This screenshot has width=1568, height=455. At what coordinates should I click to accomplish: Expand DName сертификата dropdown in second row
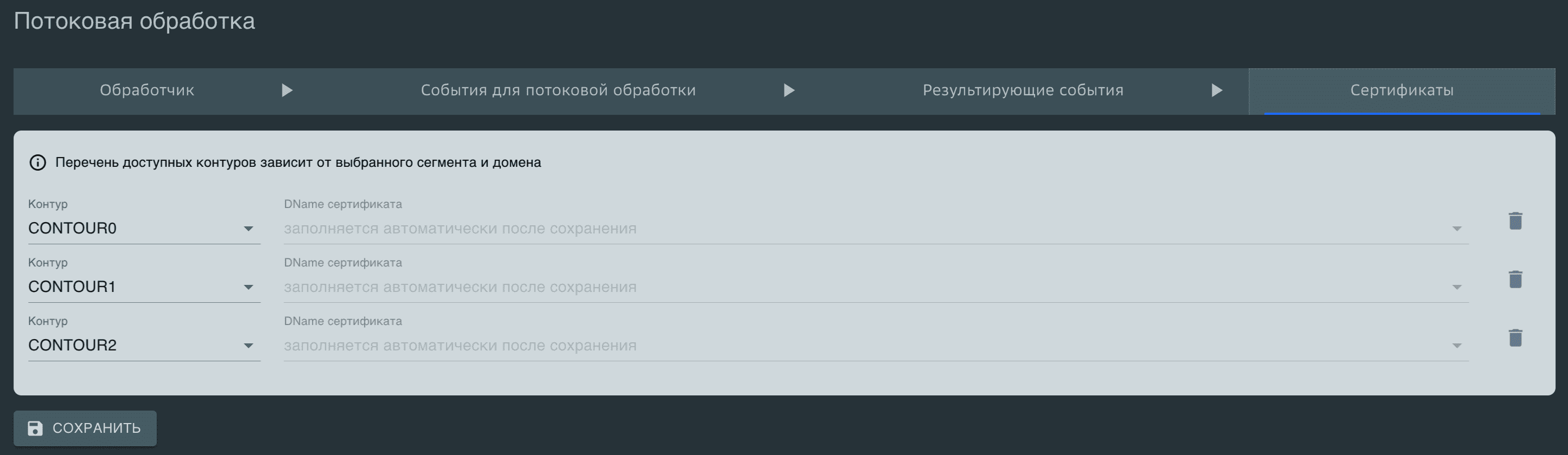1457,288
